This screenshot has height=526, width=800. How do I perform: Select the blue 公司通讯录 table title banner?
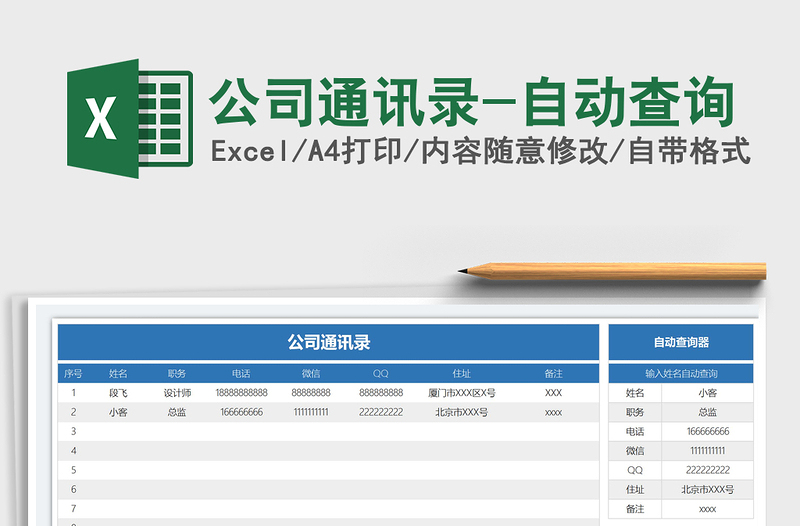[329, 342]
